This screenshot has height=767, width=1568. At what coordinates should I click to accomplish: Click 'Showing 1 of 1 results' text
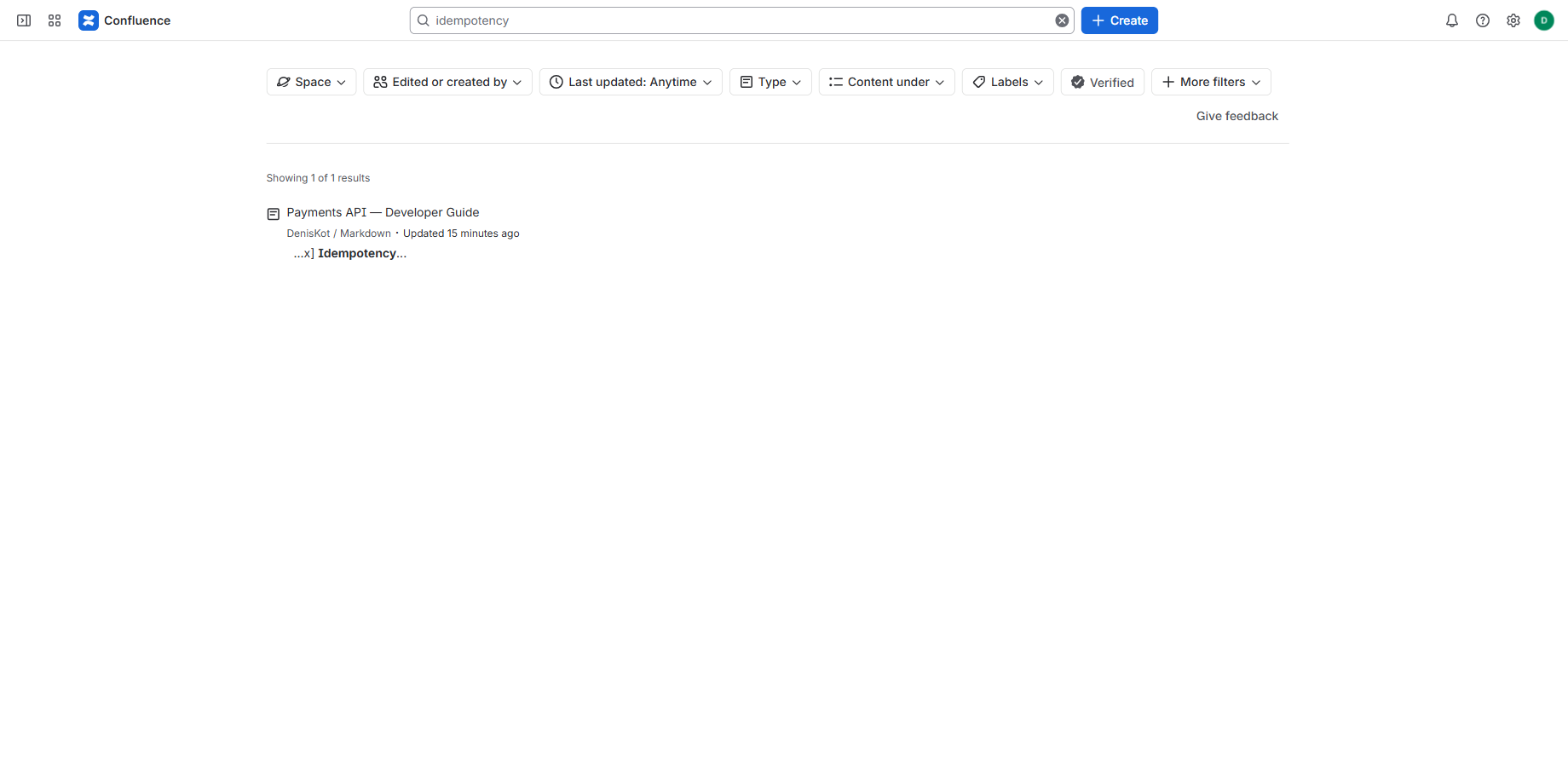click(x=318, y=178)
